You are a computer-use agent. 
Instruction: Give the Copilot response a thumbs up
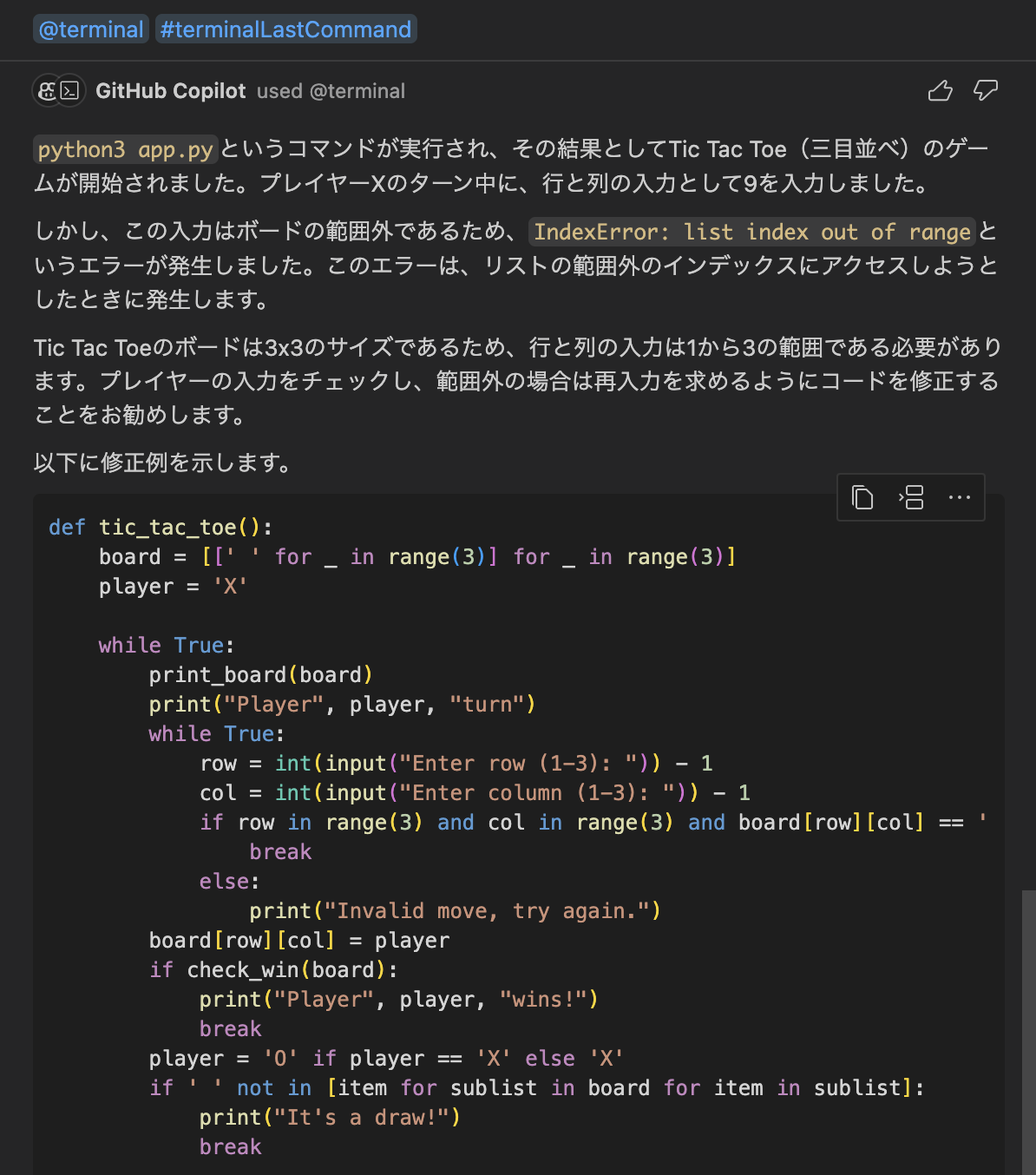941,89
